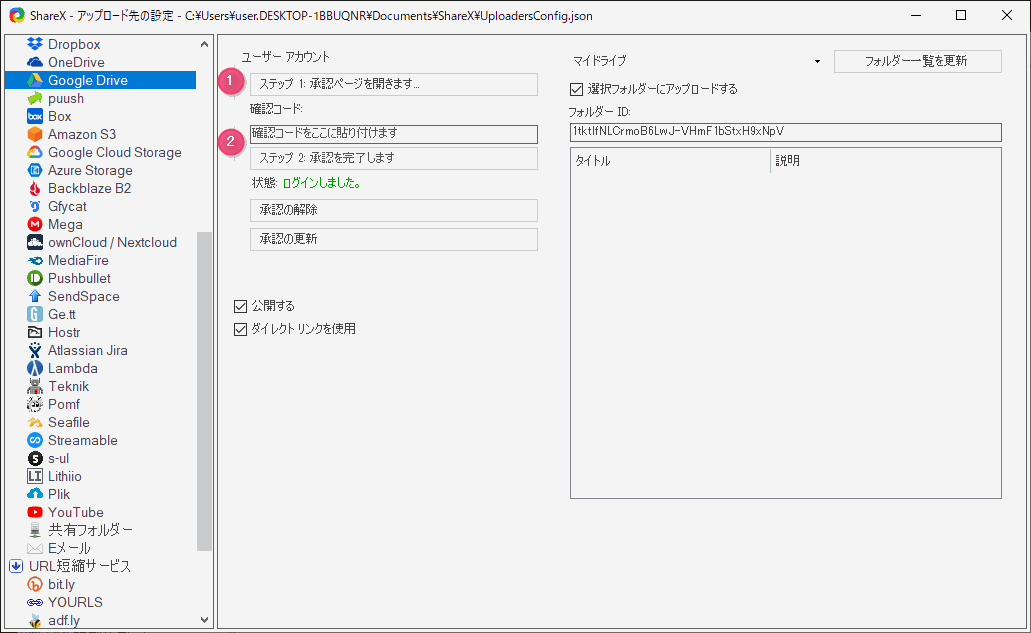
Task: Select the adf.ly list entry
Action: [63, 621]
